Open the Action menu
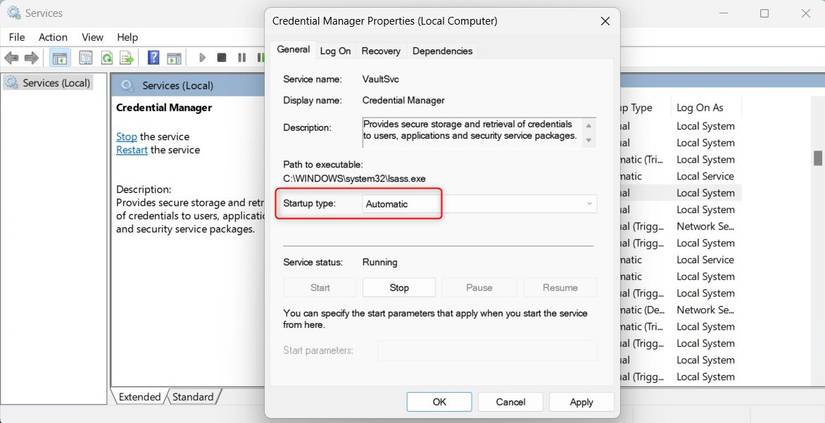Image resolution: width=825 pixels, height=423 pixels. 53,37
